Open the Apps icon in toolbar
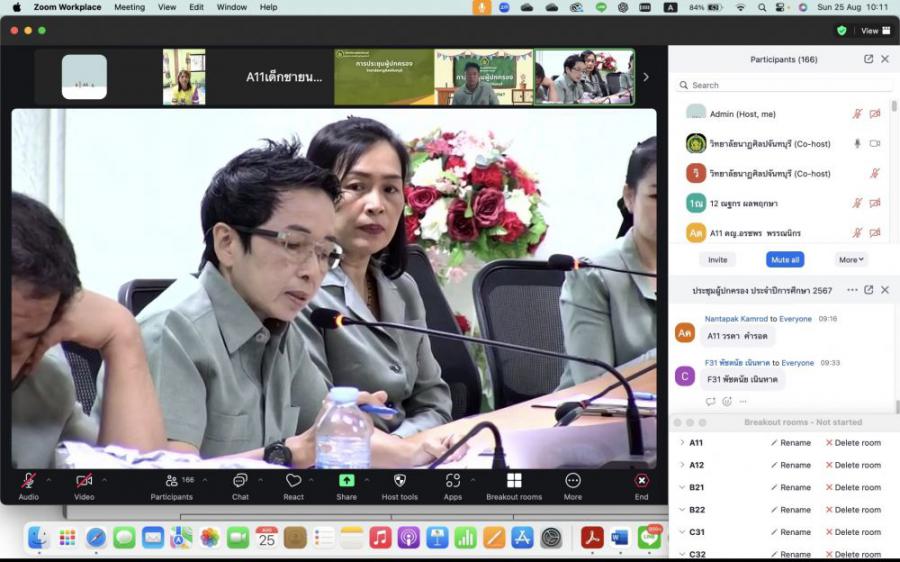900x562 pixels. coord(452,481)
